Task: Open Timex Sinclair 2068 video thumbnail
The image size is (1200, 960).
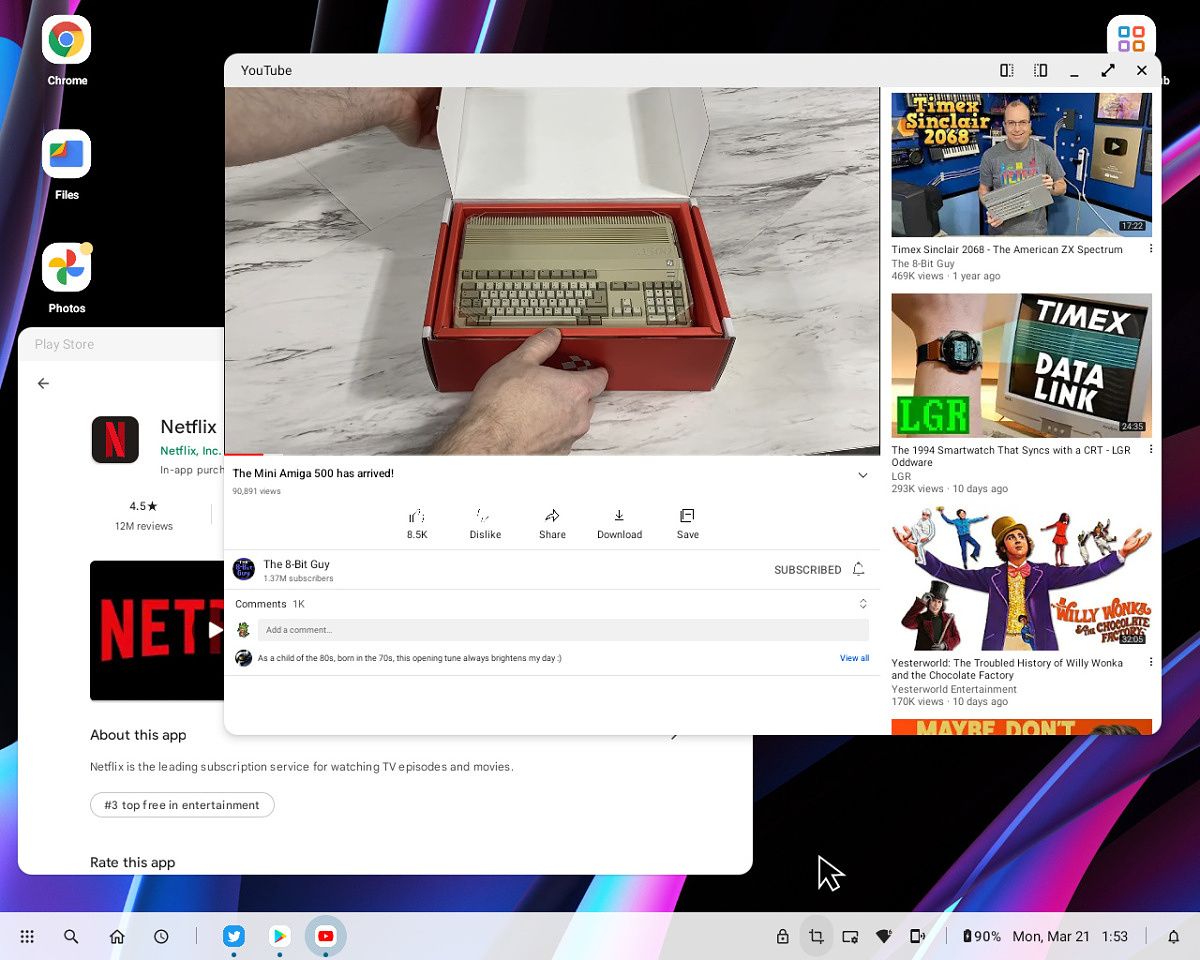Action: click(x=1021, y=165)
